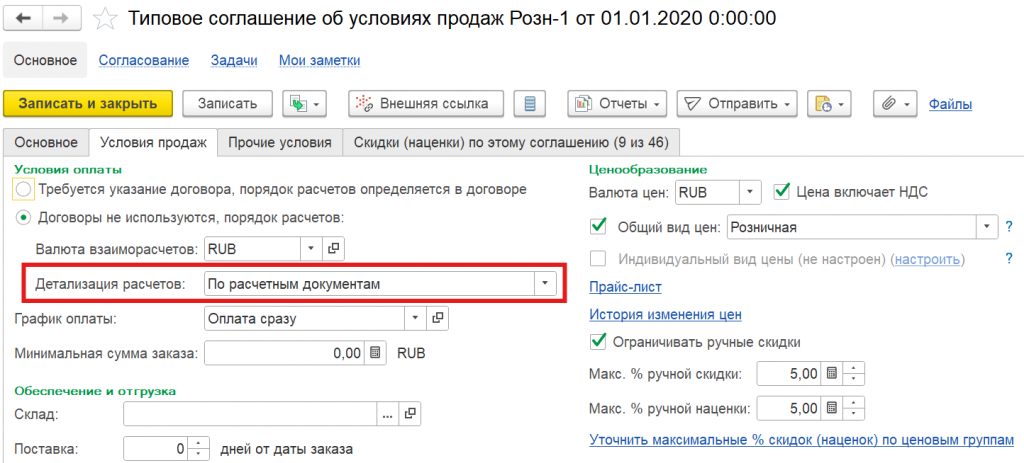Toggle Общий вид цен checkbox
This screenshot has width=1024, height=463.
click(598, 227)
